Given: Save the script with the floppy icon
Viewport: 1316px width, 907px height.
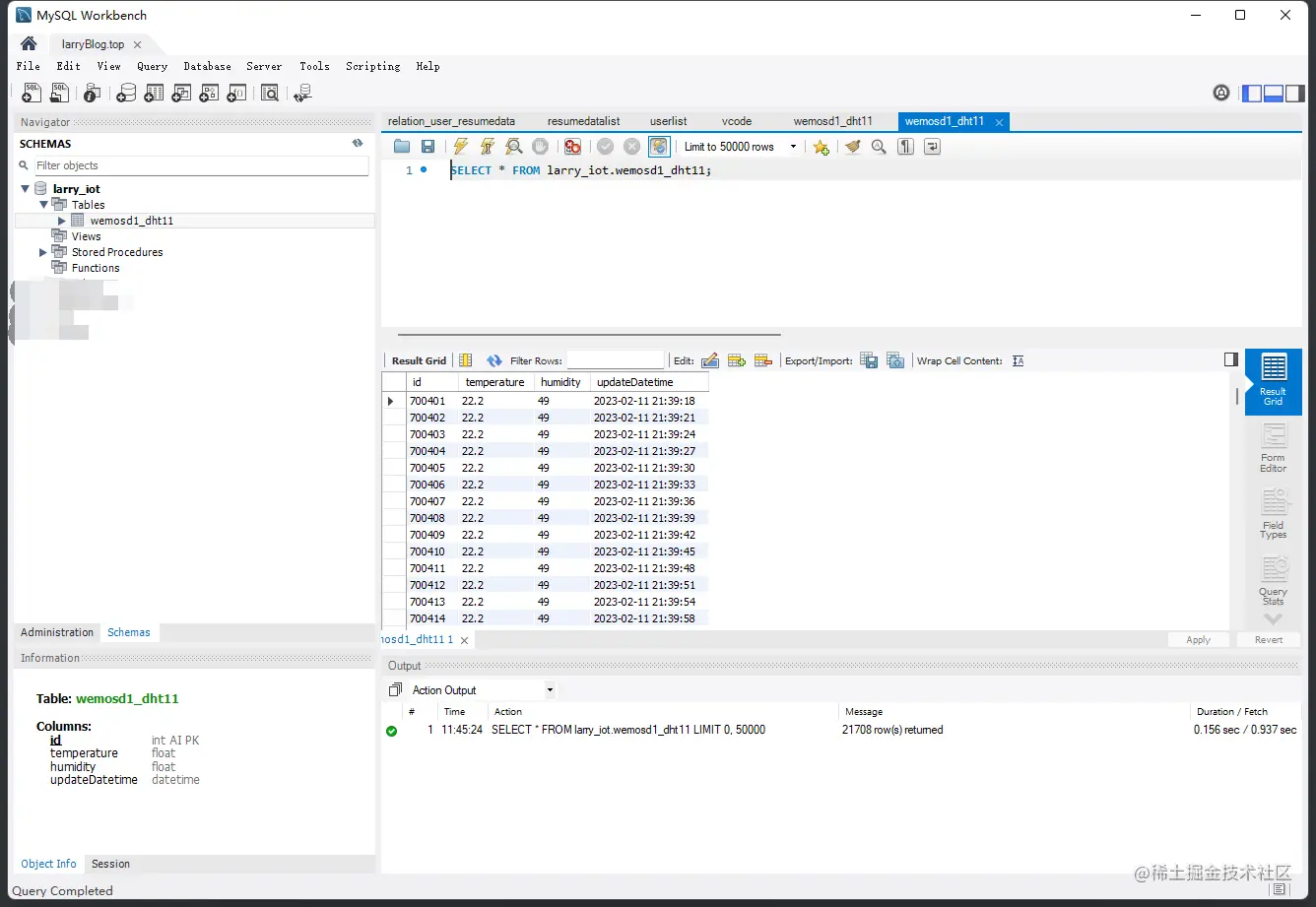Looking at the screenshot, I should click(428, 147).
